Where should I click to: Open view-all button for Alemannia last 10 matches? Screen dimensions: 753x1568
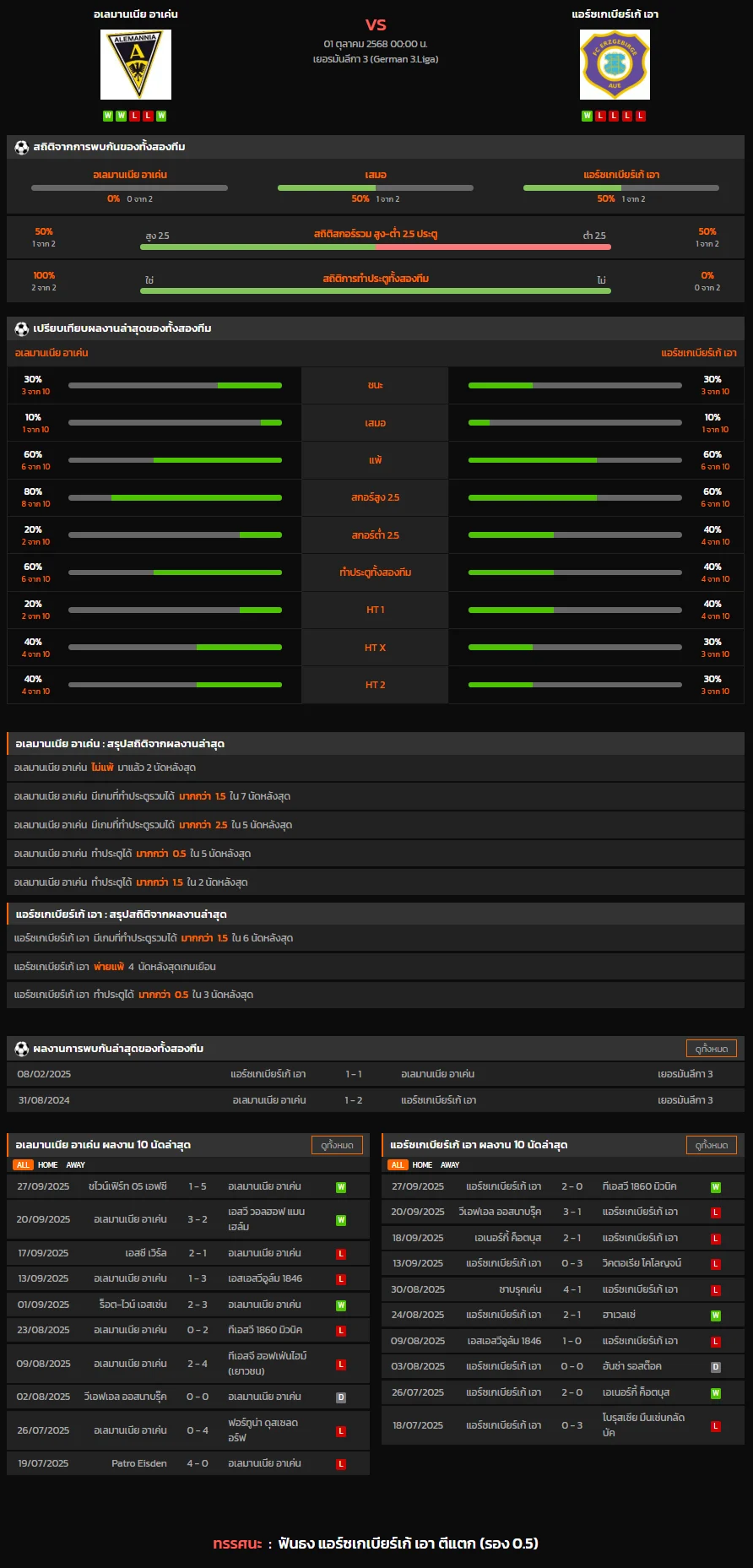tap(337, 1145)
